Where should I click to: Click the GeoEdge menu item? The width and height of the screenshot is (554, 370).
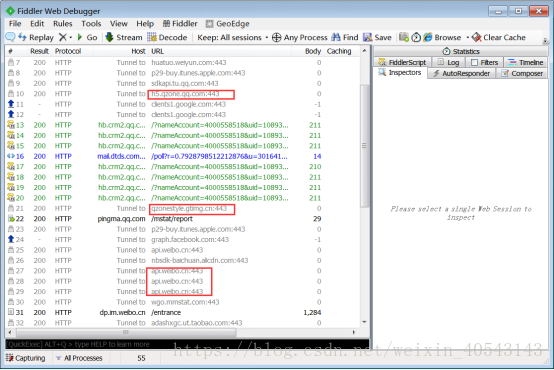228,24
